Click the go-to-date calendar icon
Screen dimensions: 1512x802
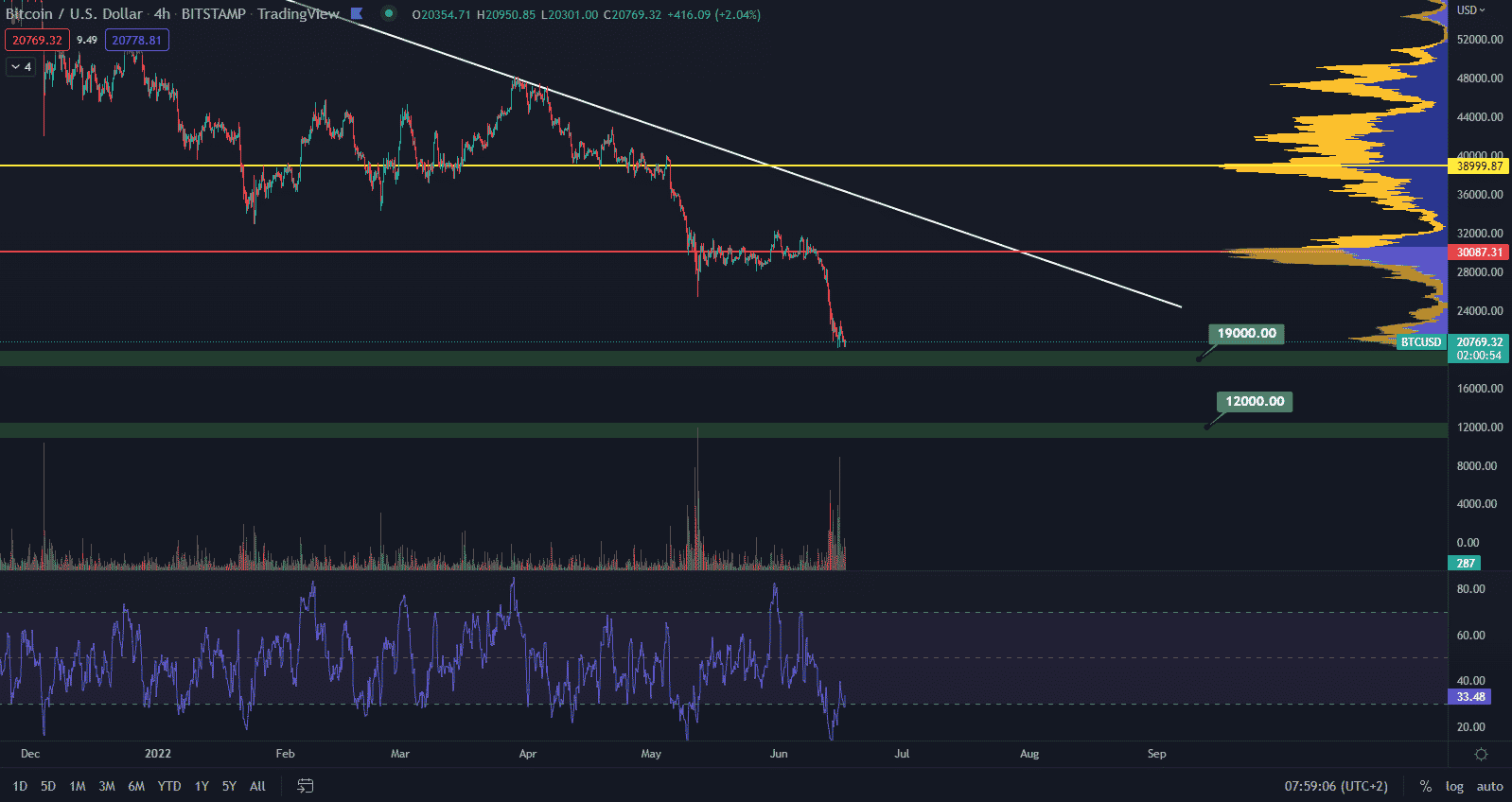point(306,786)
